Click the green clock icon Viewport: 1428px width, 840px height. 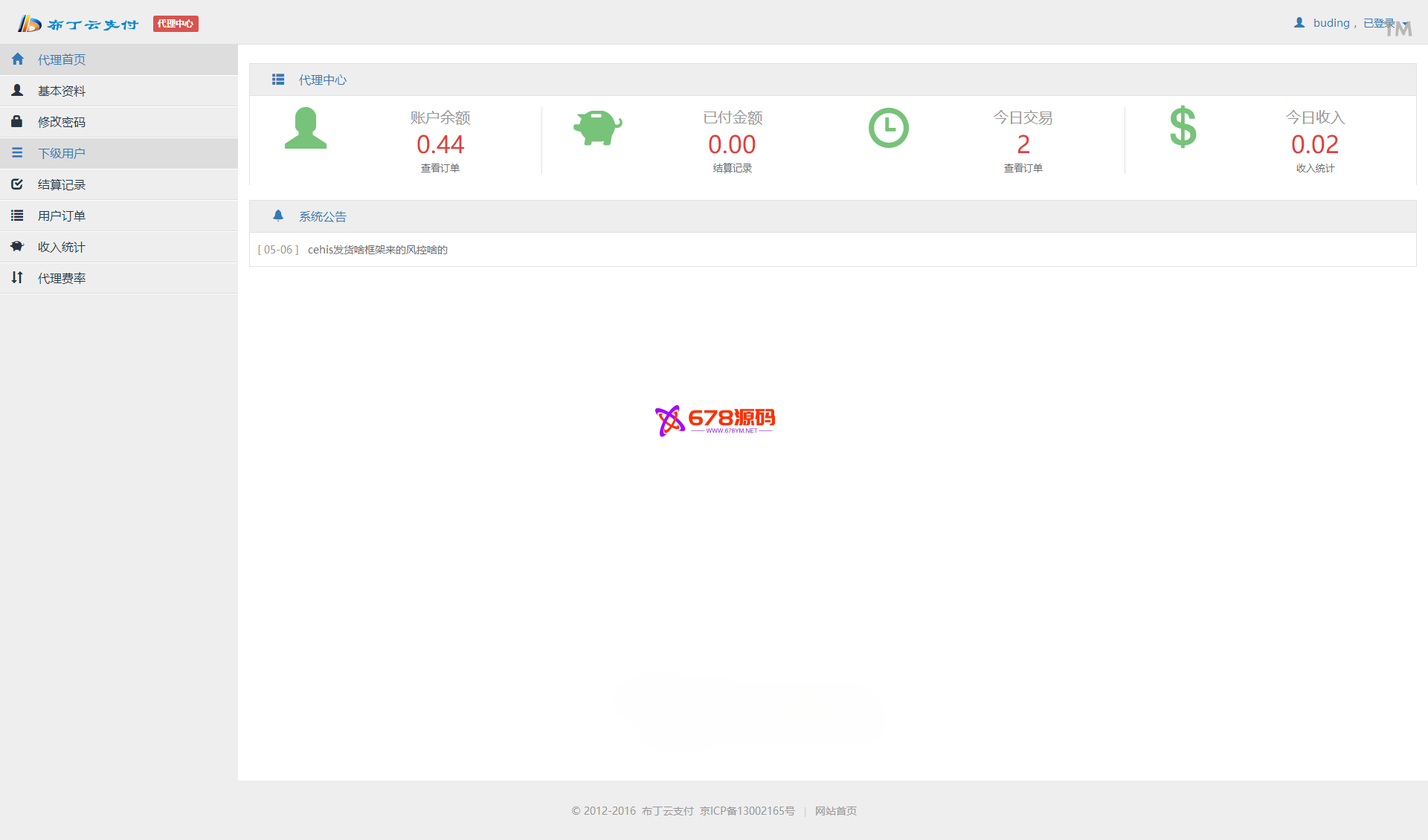[x=888, y=128]
